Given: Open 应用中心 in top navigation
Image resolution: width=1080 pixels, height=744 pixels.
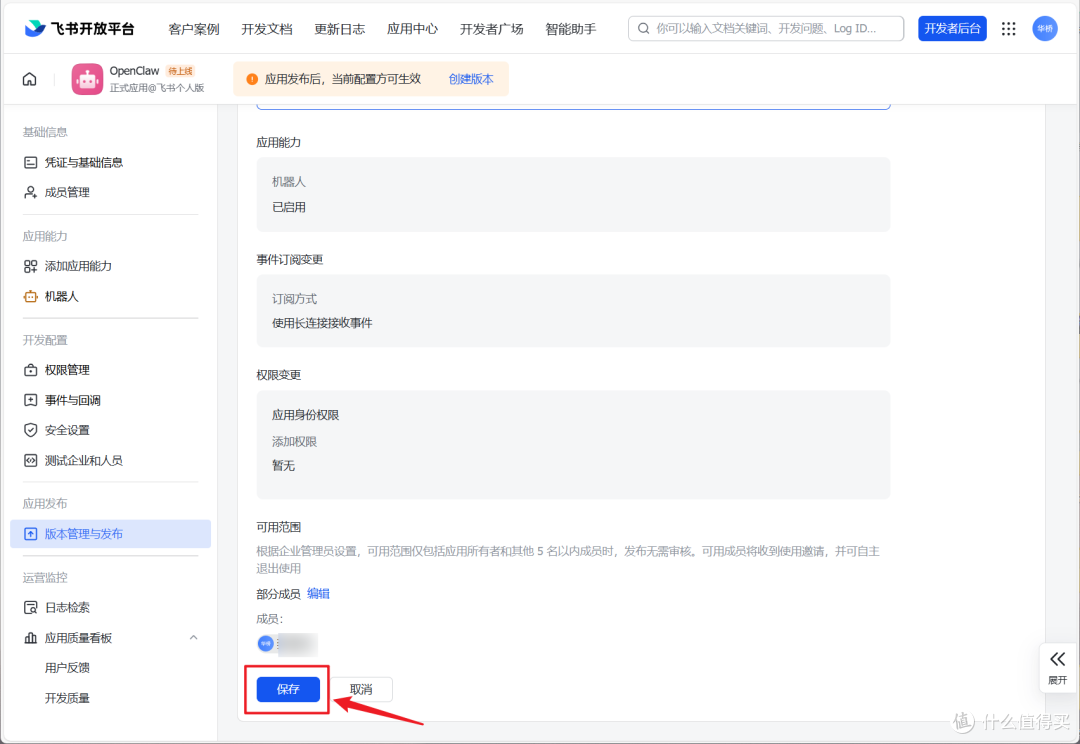Looking at the screenshot, I should click(x=412, y=29).
